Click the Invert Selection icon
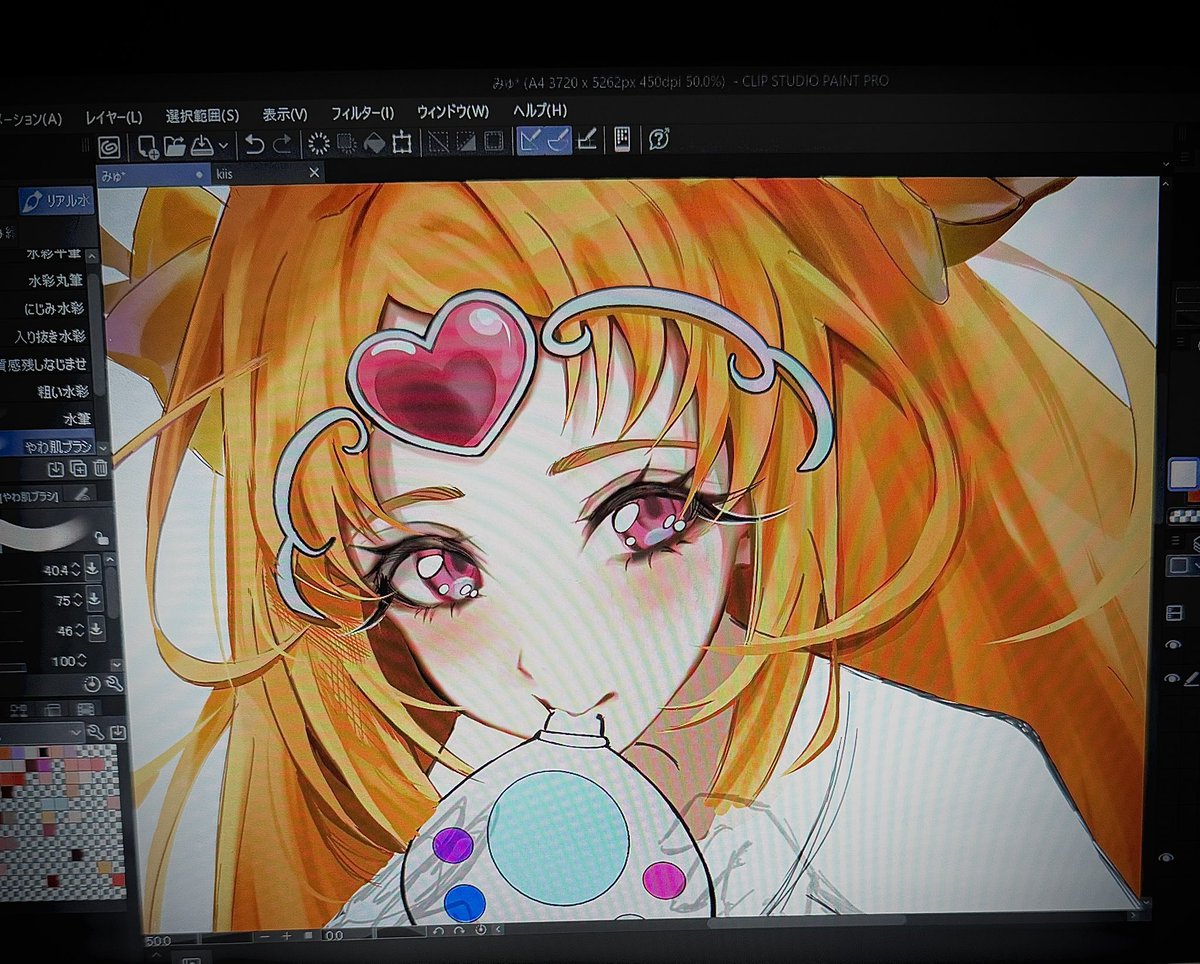Viewport: 1200px width, 964px height. click(x=466, y=142)
